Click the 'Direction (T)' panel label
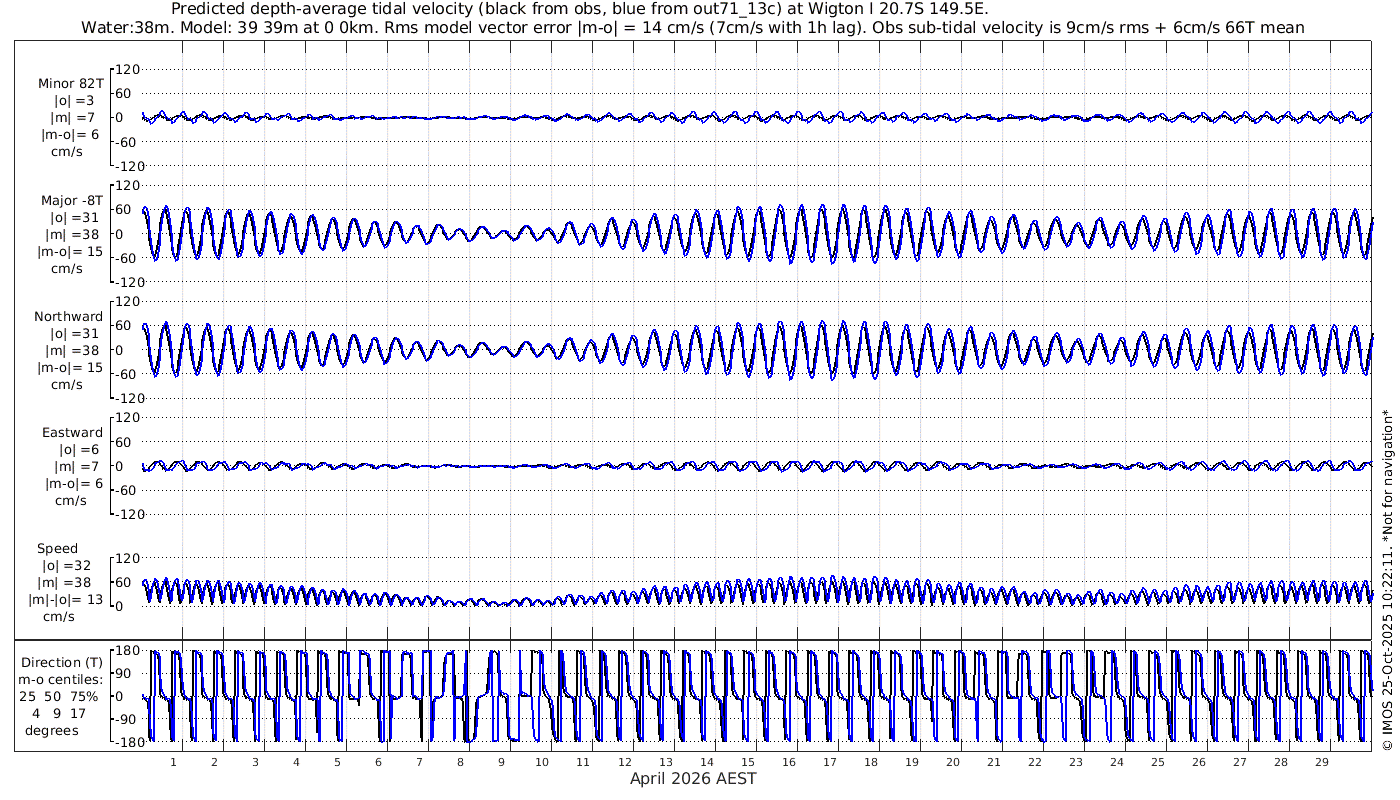The image size is (1400, 800). (65, 662)
